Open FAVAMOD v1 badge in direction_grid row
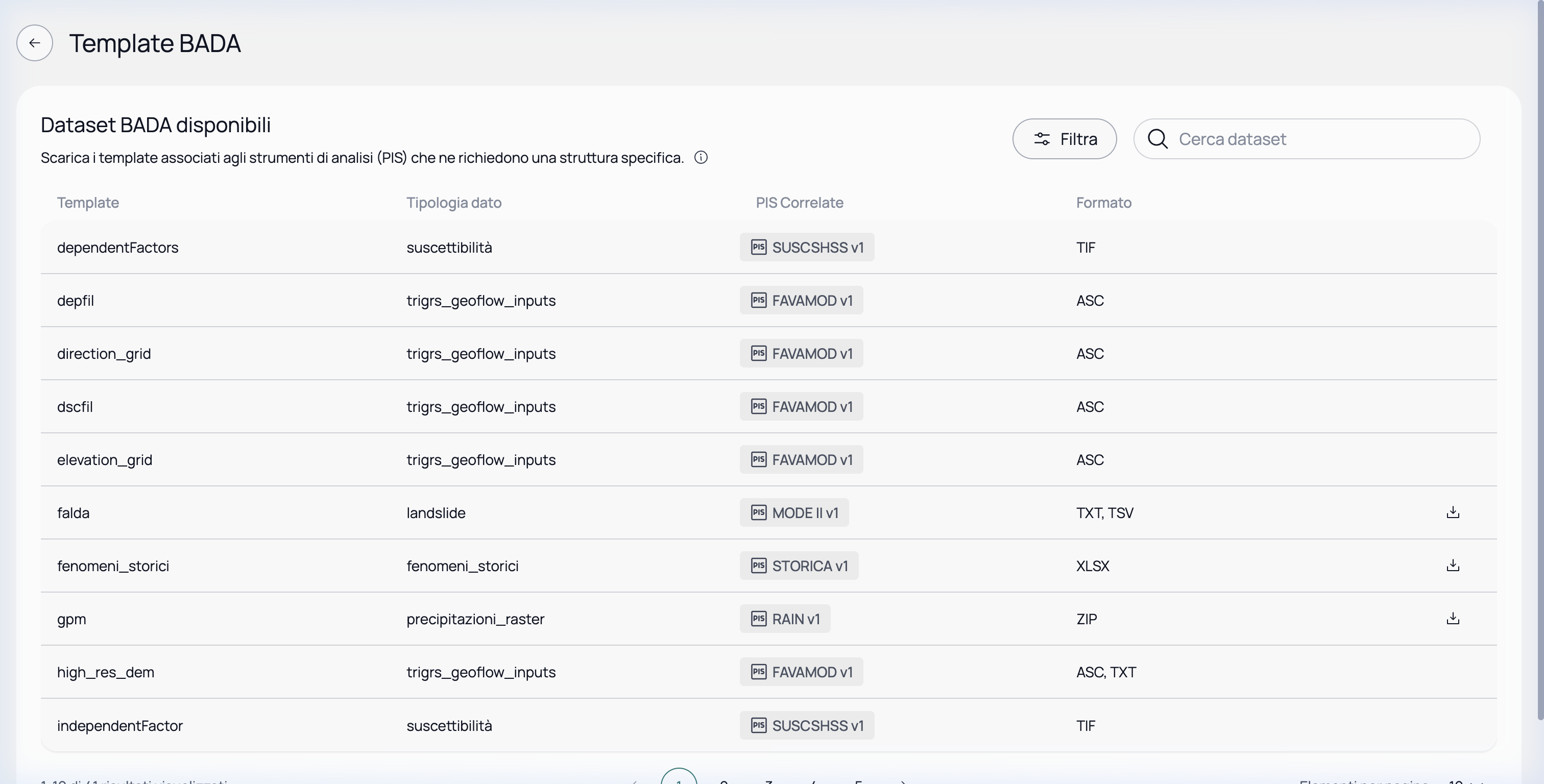The width and height of the screenshot is (1544, 784). 802,353
